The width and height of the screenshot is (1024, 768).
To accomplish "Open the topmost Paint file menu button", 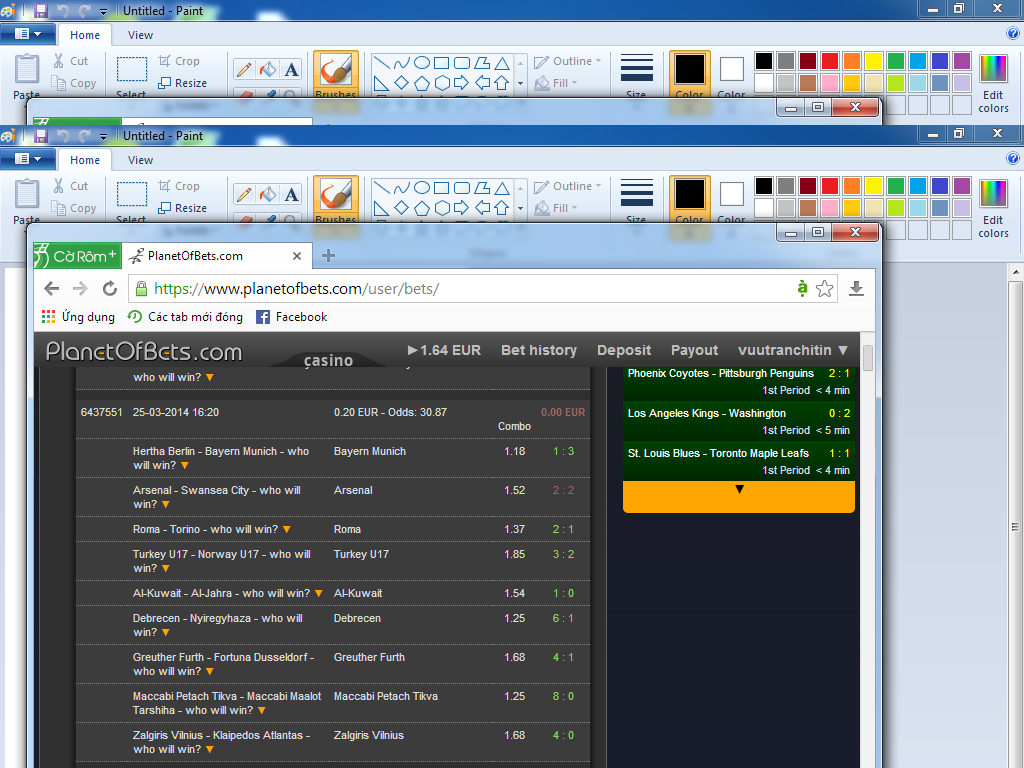I will 27,34.
